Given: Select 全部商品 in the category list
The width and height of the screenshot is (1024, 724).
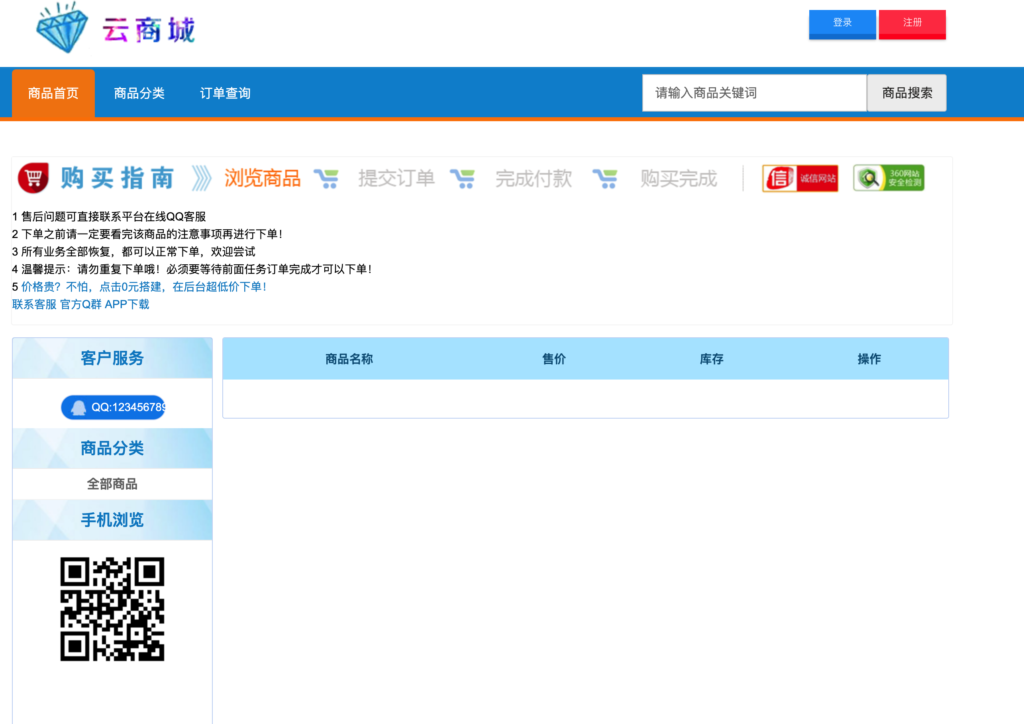Looking at the screenshot, I should (112, 484).
